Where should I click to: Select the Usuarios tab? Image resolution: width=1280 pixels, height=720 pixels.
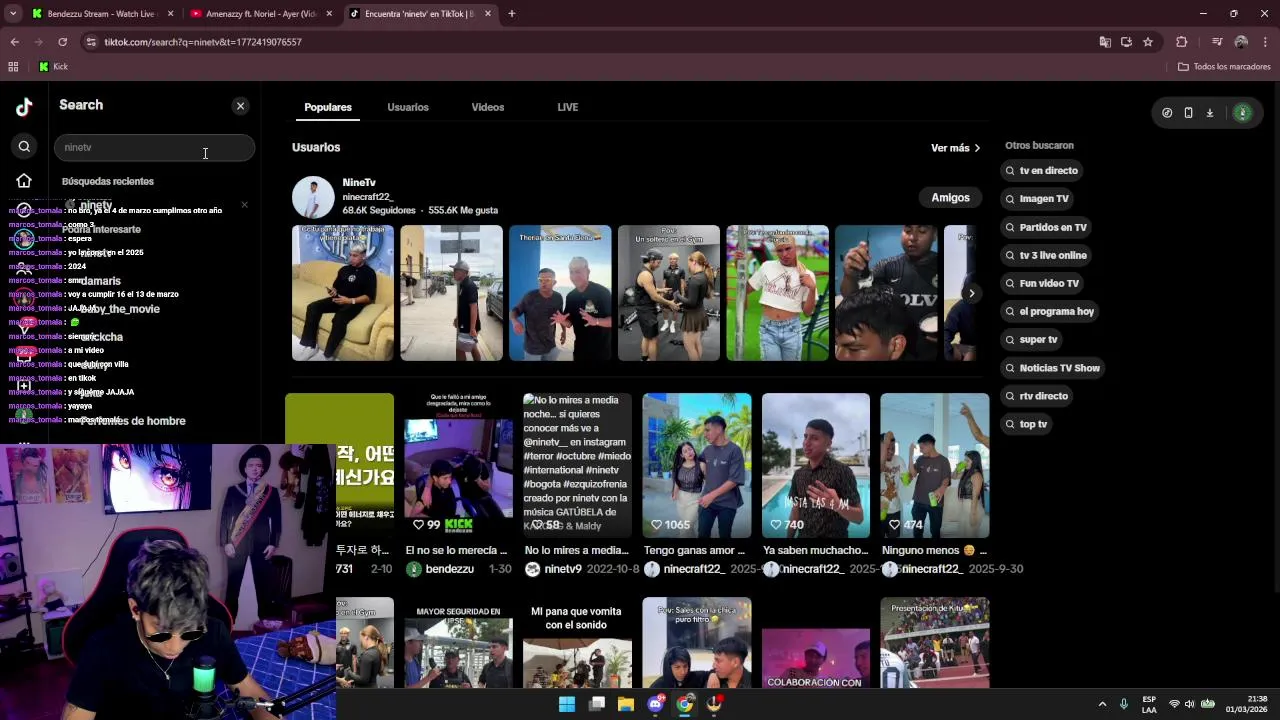point(408,107)
